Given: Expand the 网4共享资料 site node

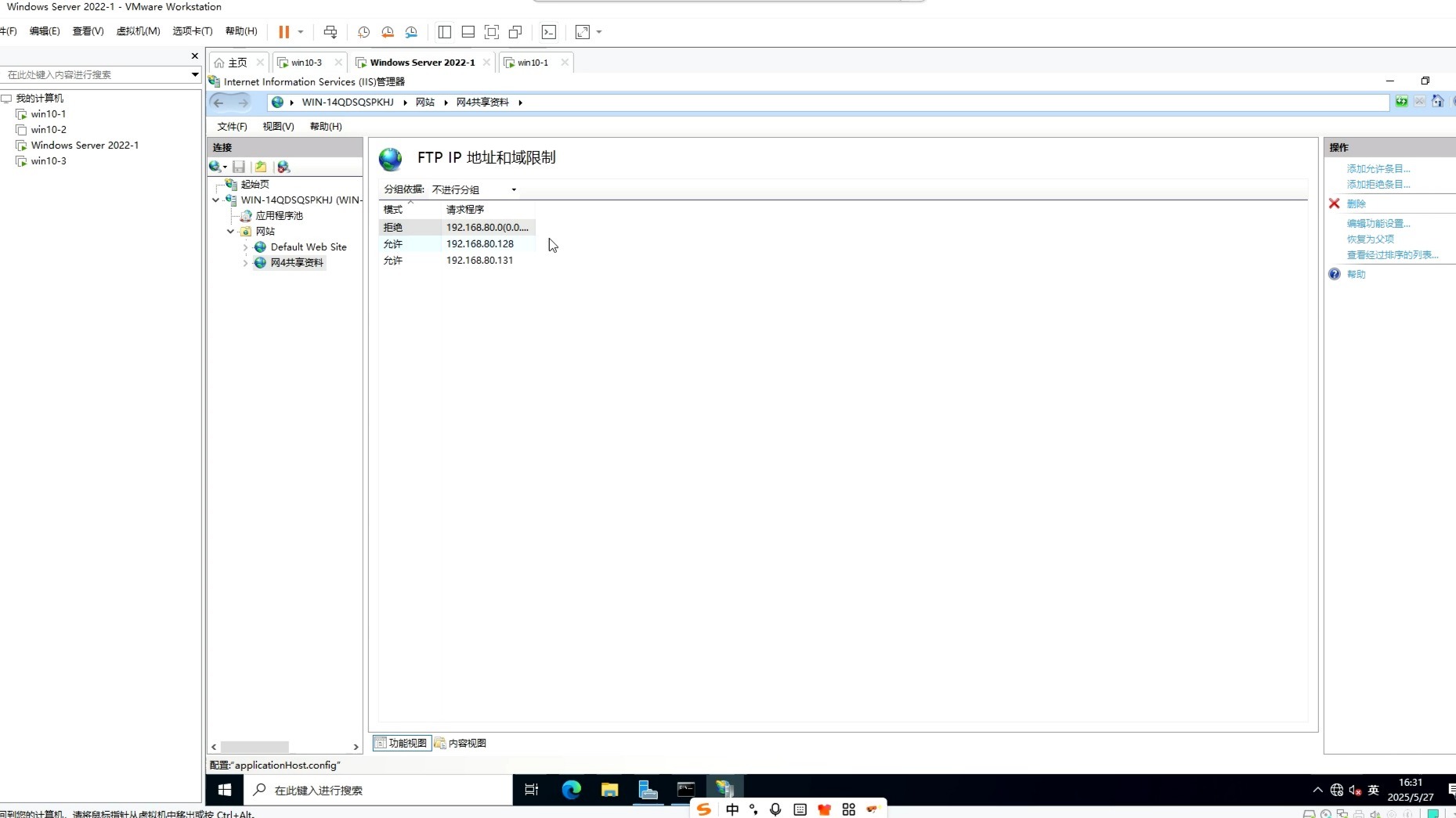Looking at the screenshot, I should coord(245,262).
